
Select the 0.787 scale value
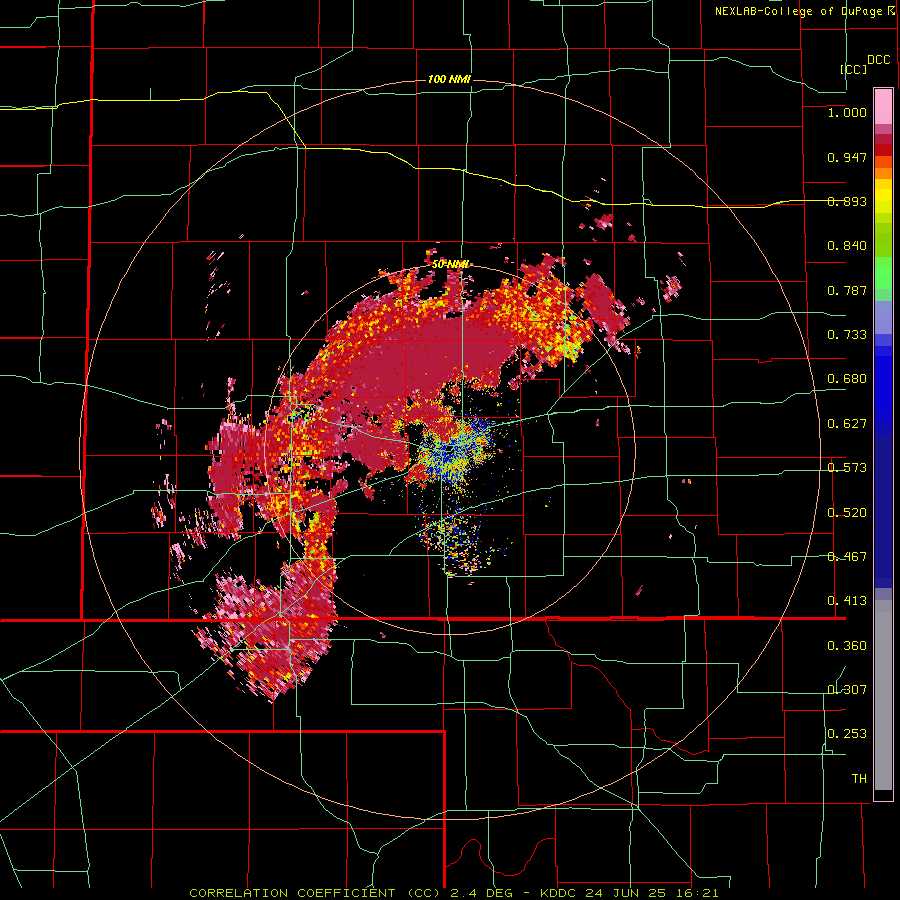(847, 290)
